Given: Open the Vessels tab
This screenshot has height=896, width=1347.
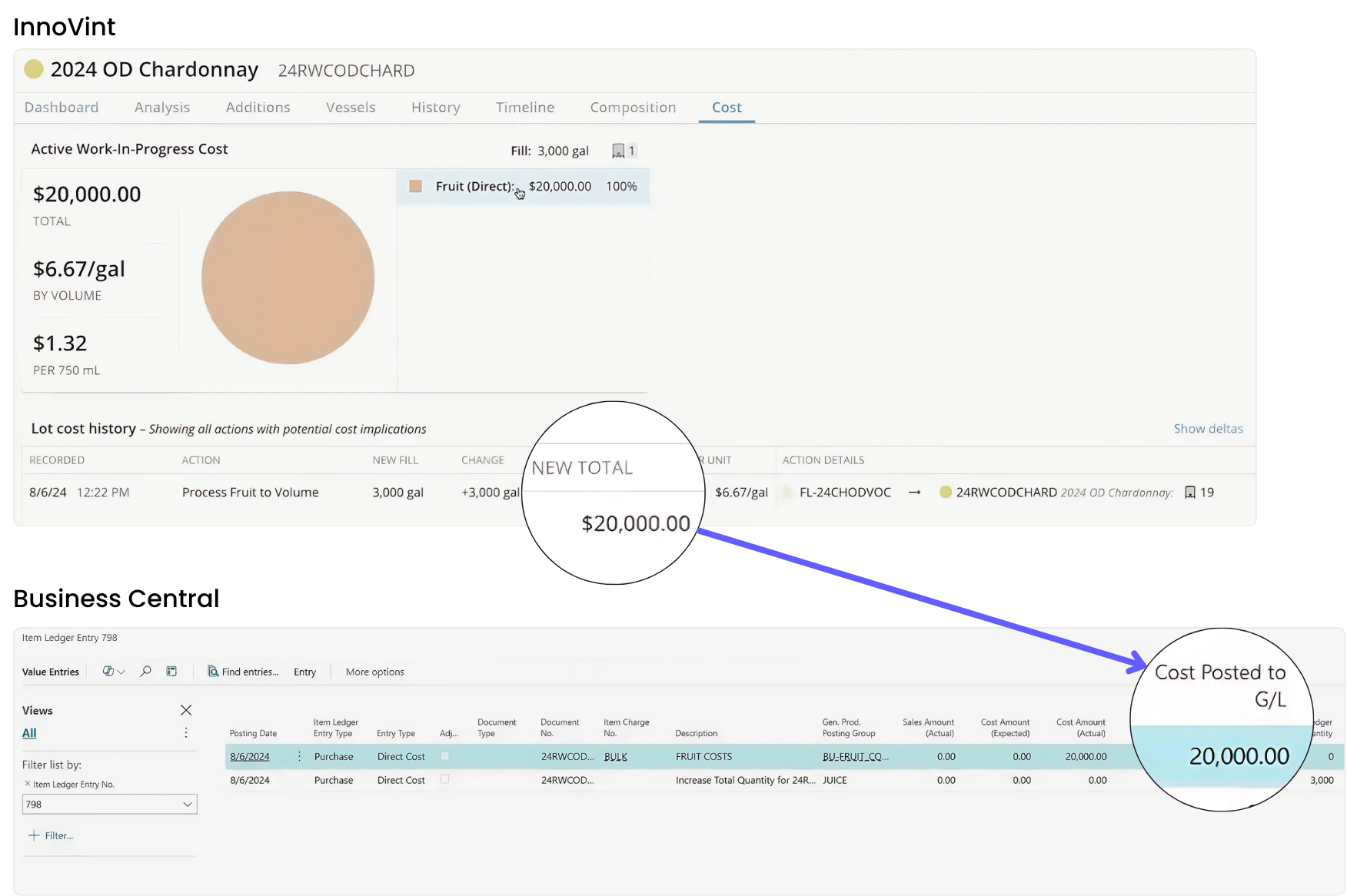Looking at the screenshot, I should [351, 108].
